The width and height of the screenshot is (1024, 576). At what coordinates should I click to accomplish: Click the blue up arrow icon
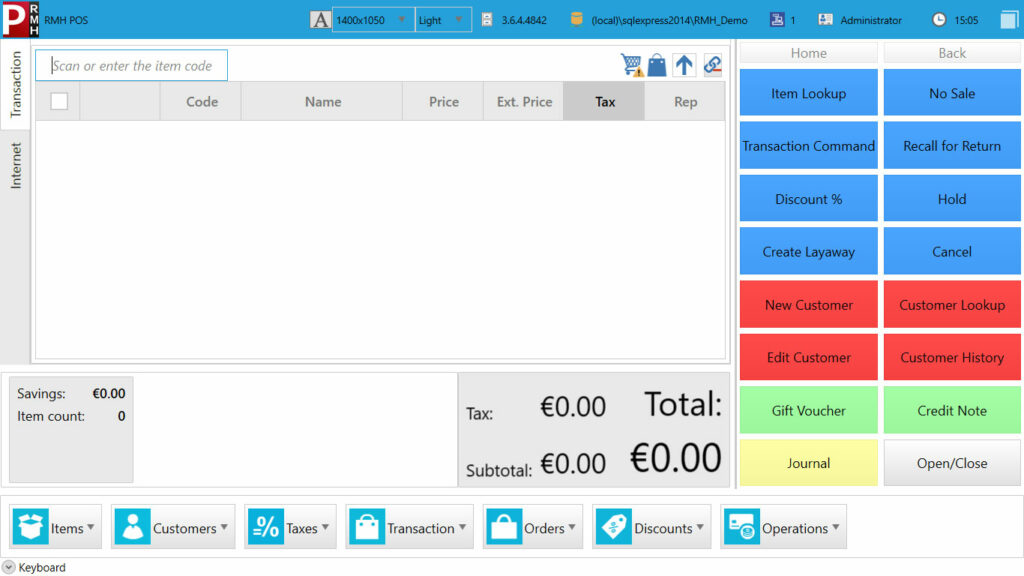(684, 65)
